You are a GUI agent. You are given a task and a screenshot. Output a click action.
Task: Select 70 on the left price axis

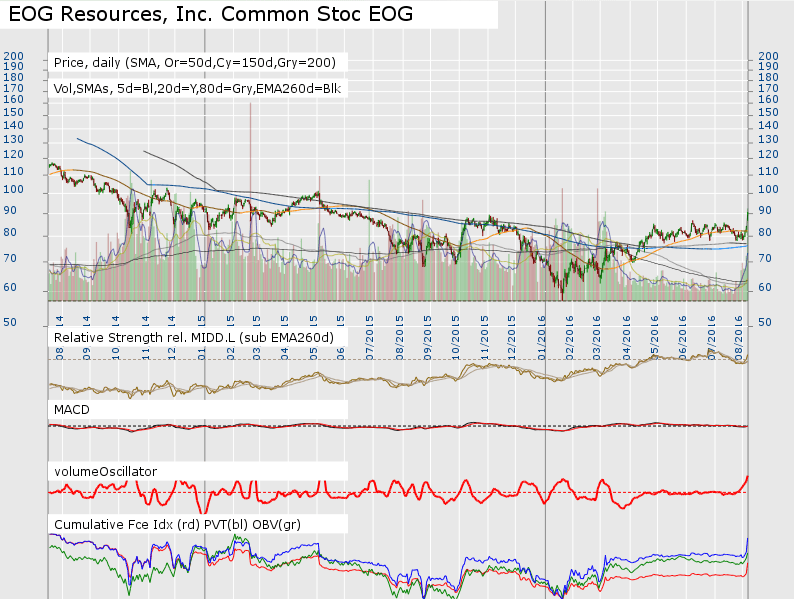10,259
